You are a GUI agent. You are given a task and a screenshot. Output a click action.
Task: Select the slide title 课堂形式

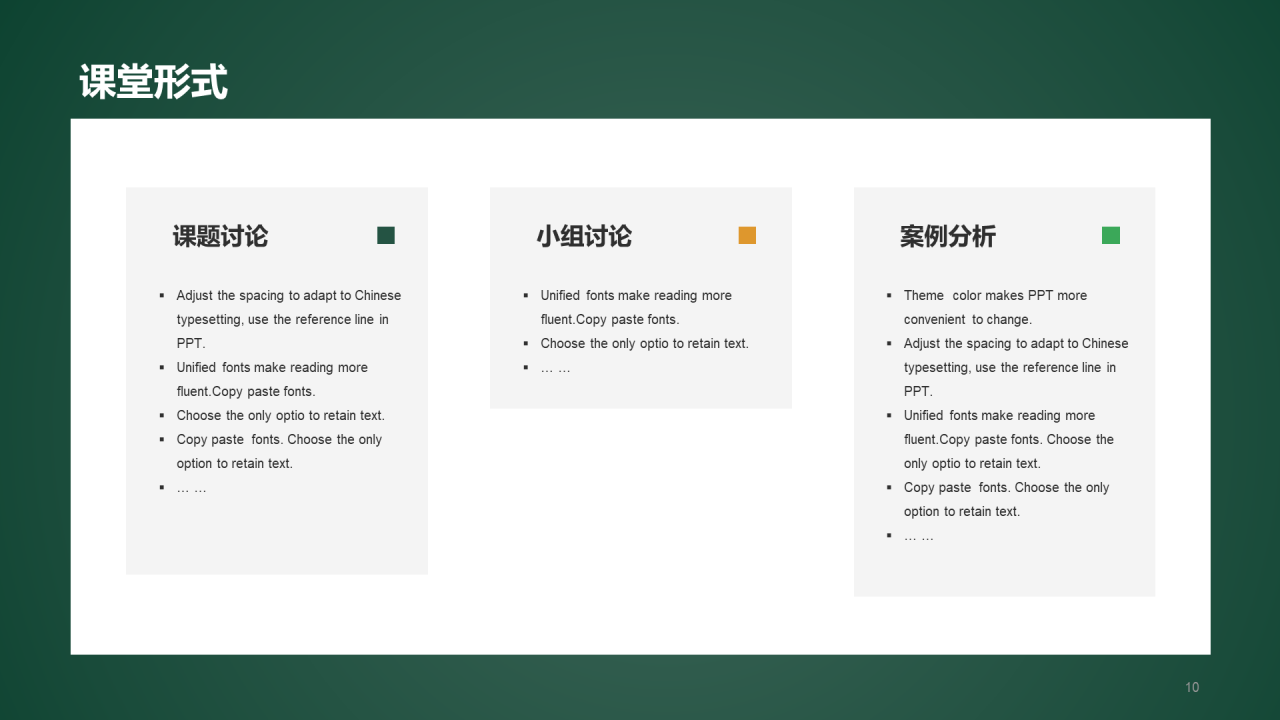pos(154,82)
